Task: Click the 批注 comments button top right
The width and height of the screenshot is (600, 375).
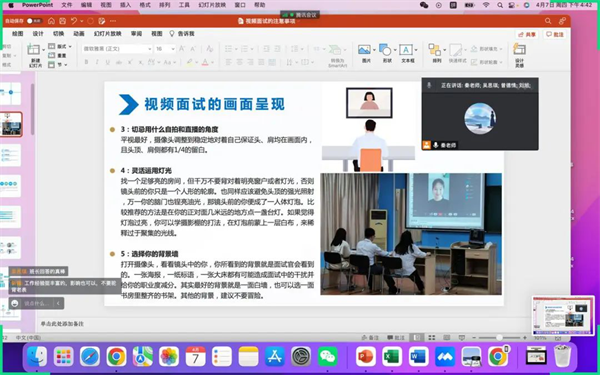Action: coord(555,34)
